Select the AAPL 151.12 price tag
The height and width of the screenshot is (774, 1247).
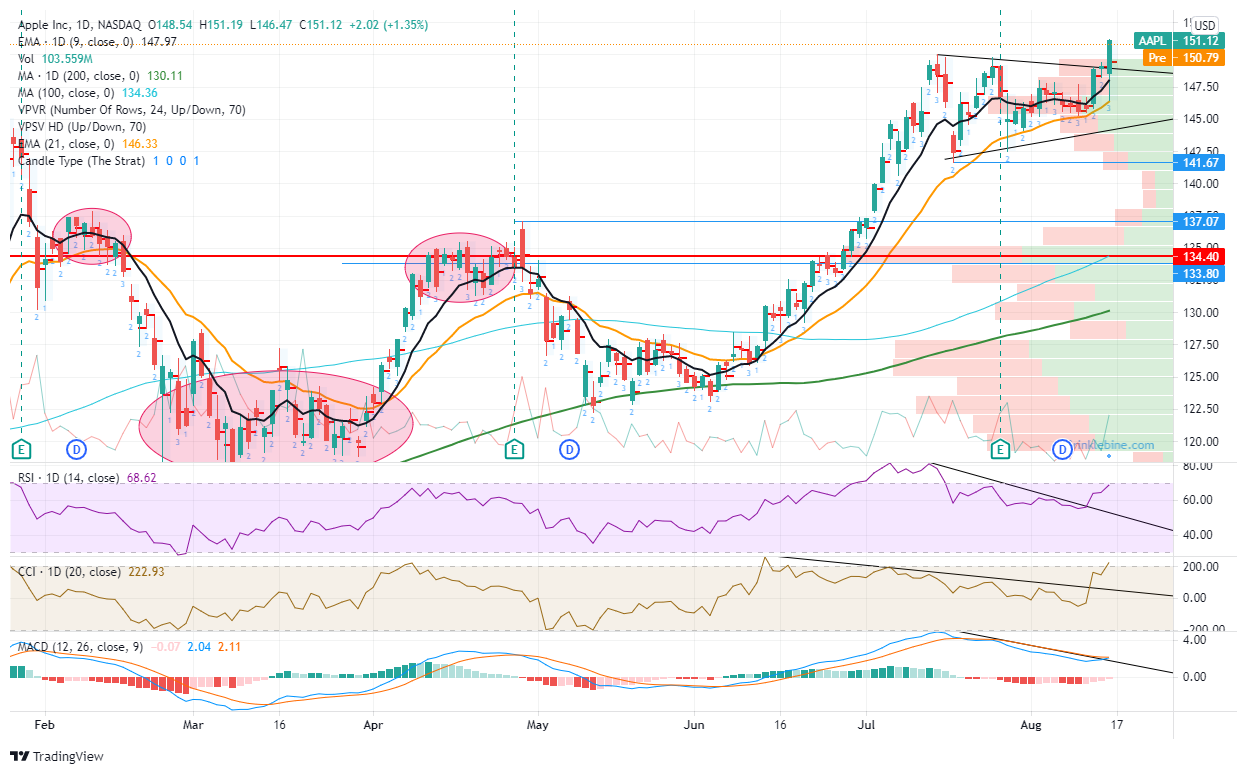coord(1178,41)
